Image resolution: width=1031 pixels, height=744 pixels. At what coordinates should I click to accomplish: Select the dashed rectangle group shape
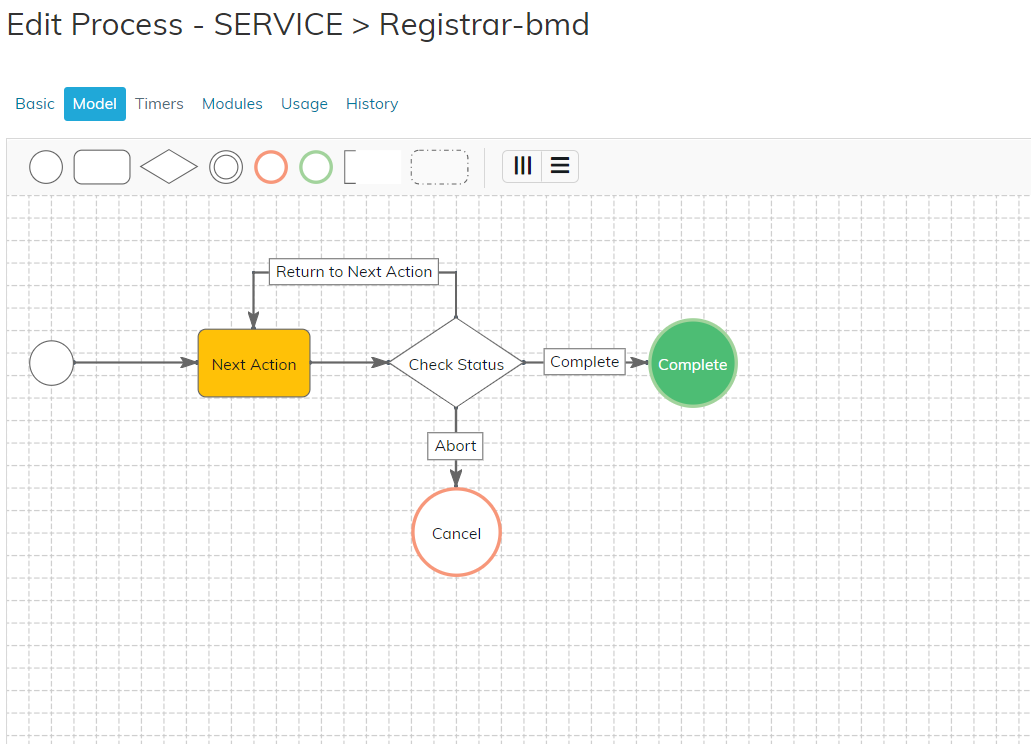[439, 167]
